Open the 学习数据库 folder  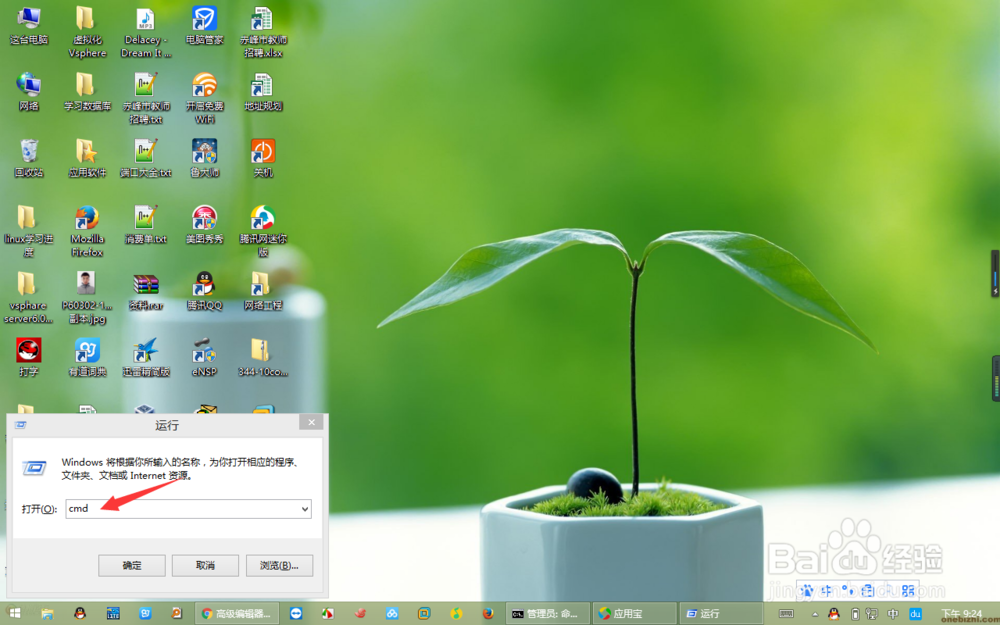pos(87,92)
